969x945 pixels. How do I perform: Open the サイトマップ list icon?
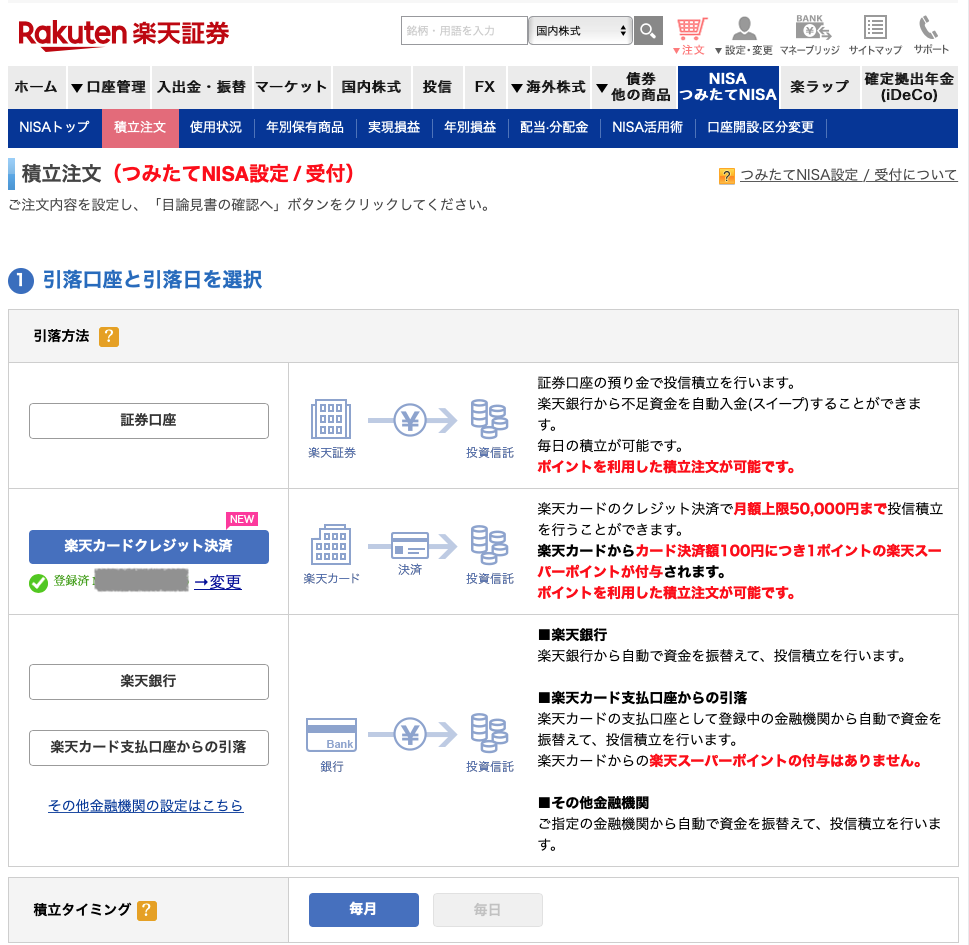(875, 36)
